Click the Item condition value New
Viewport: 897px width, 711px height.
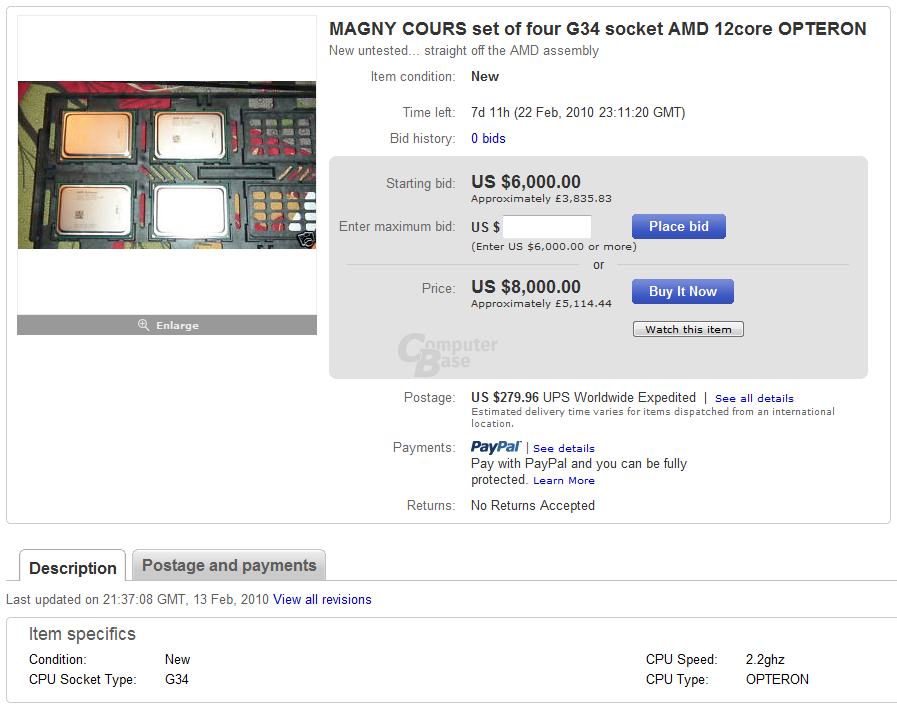[x=485, y=77]
